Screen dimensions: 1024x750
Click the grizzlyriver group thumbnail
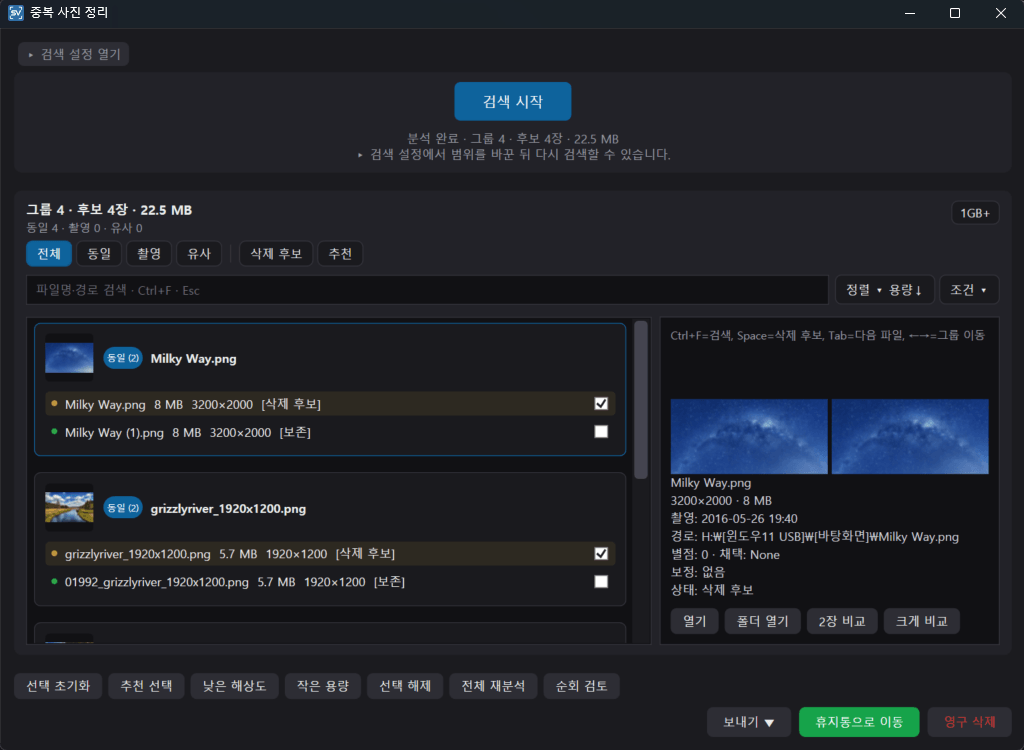(x=69, y=508)
